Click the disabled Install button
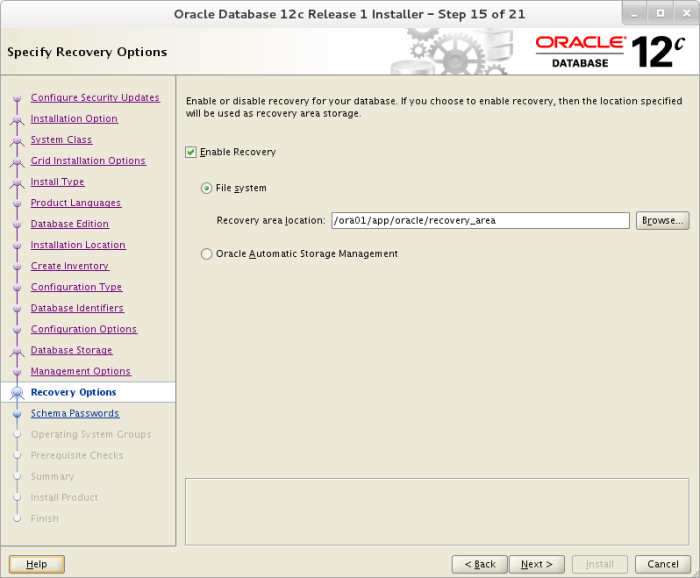Image resolution: width=700 pixels, height=578 pixels. [x=600, y=564]
